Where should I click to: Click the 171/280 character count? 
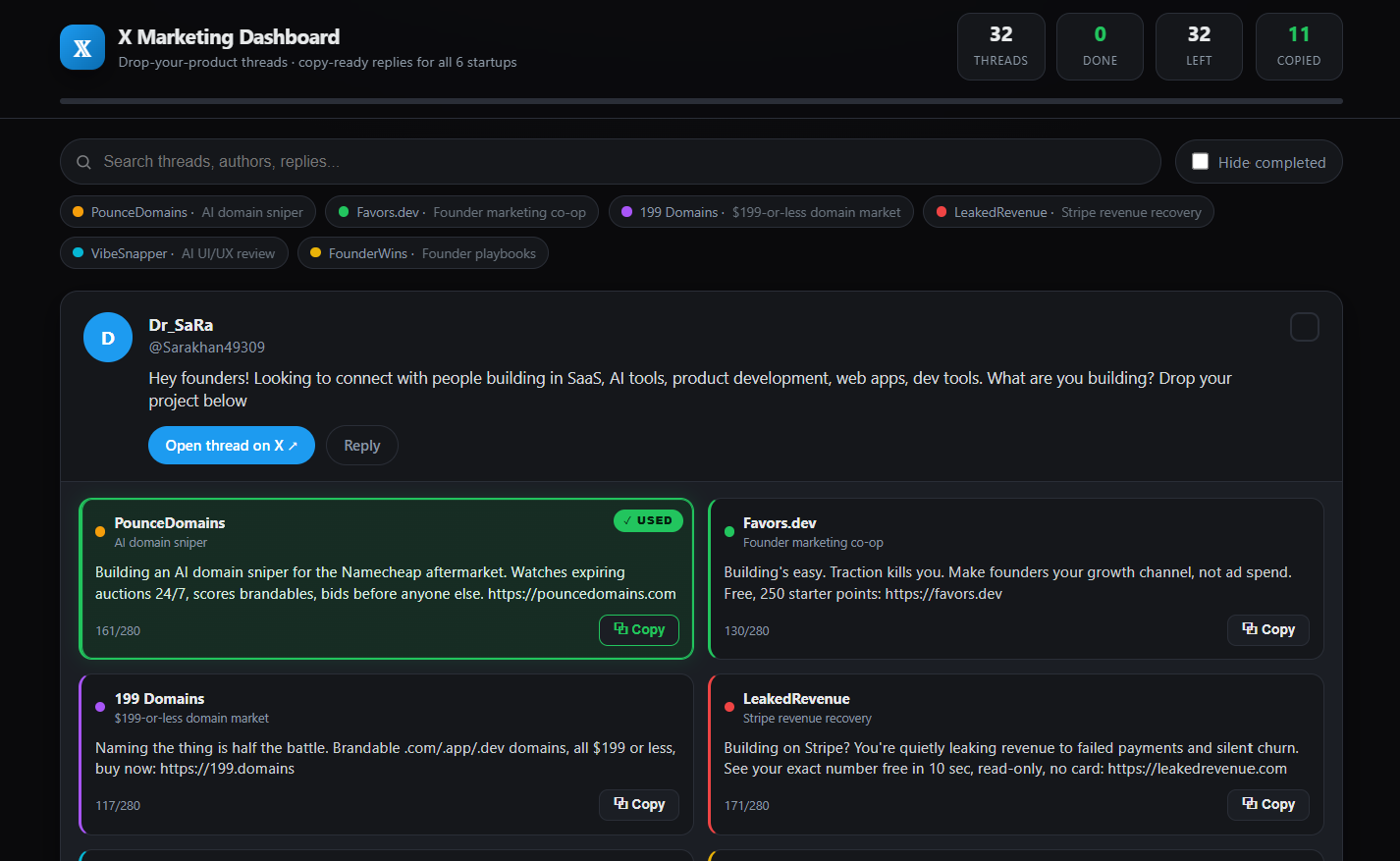747,806
